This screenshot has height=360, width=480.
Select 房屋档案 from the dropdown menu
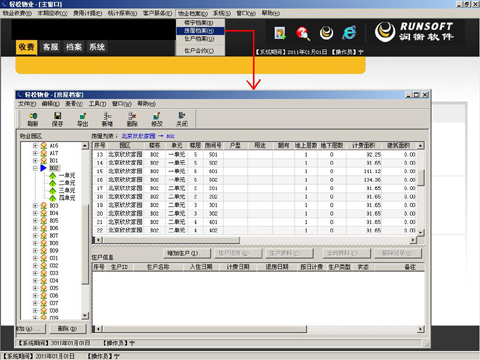(199, 31)
